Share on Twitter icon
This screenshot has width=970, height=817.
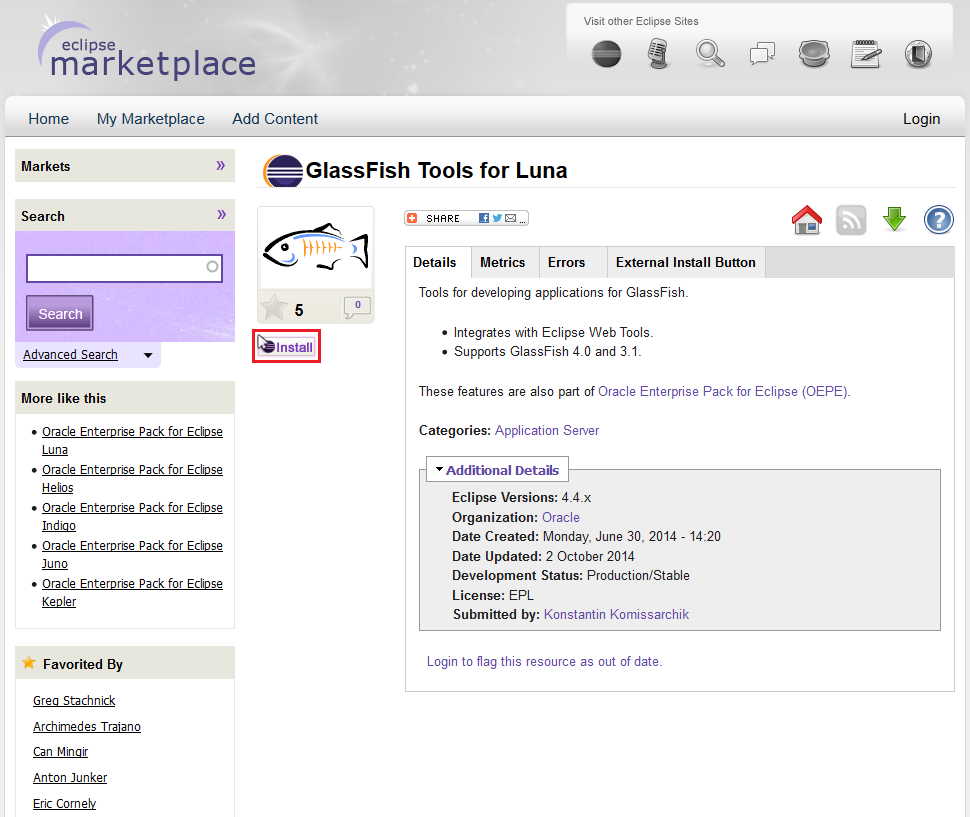click(x=497, y=218)
